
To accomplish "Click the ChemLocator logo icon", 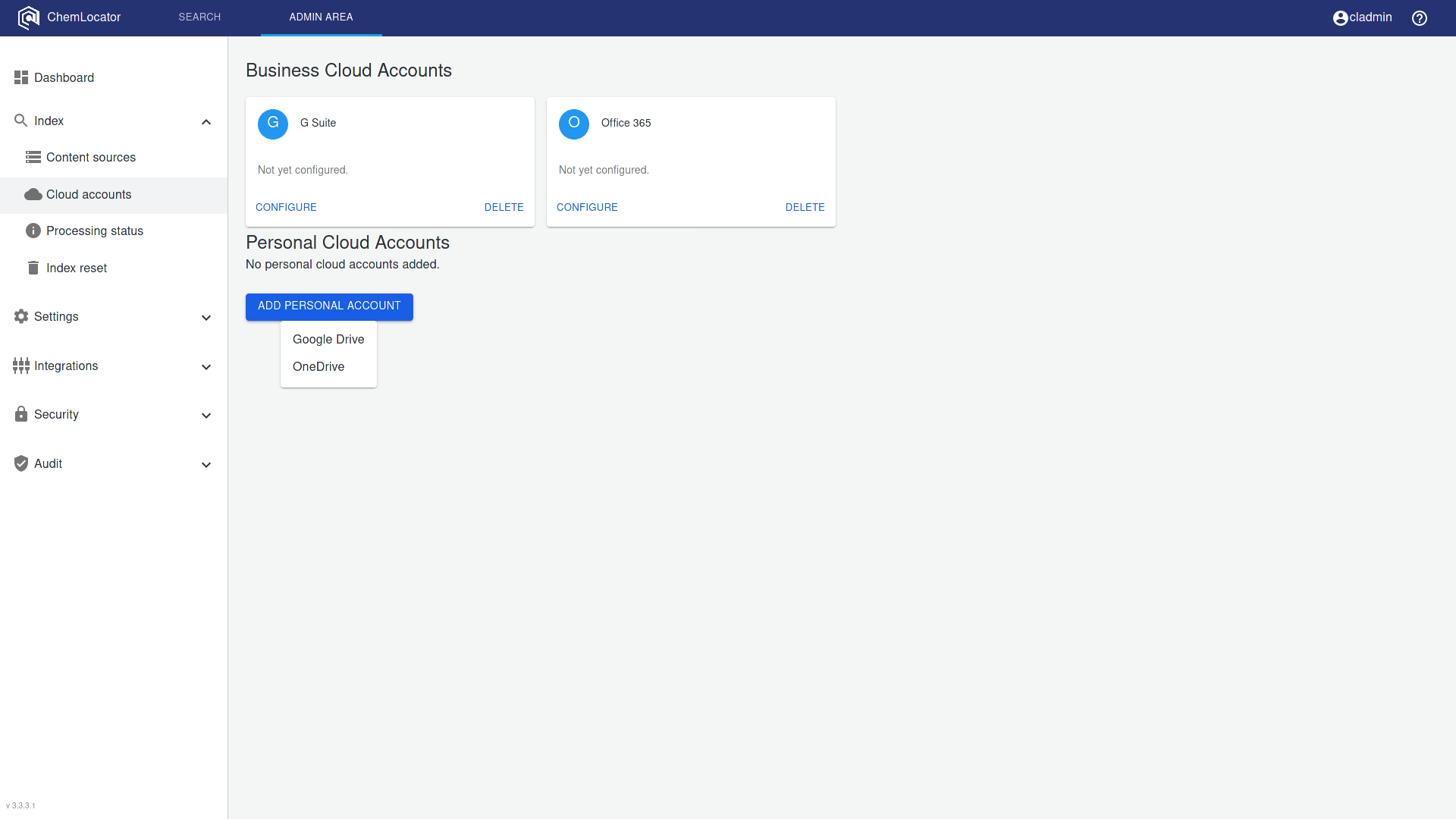I will (x=28, y=17).
